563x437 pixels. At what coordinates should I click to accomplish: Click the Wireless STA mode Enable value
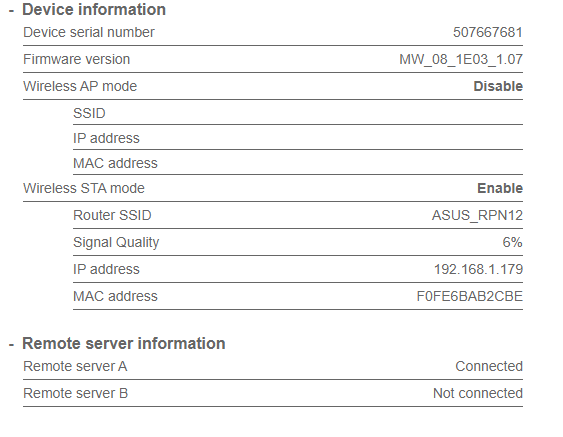point(500,188)
